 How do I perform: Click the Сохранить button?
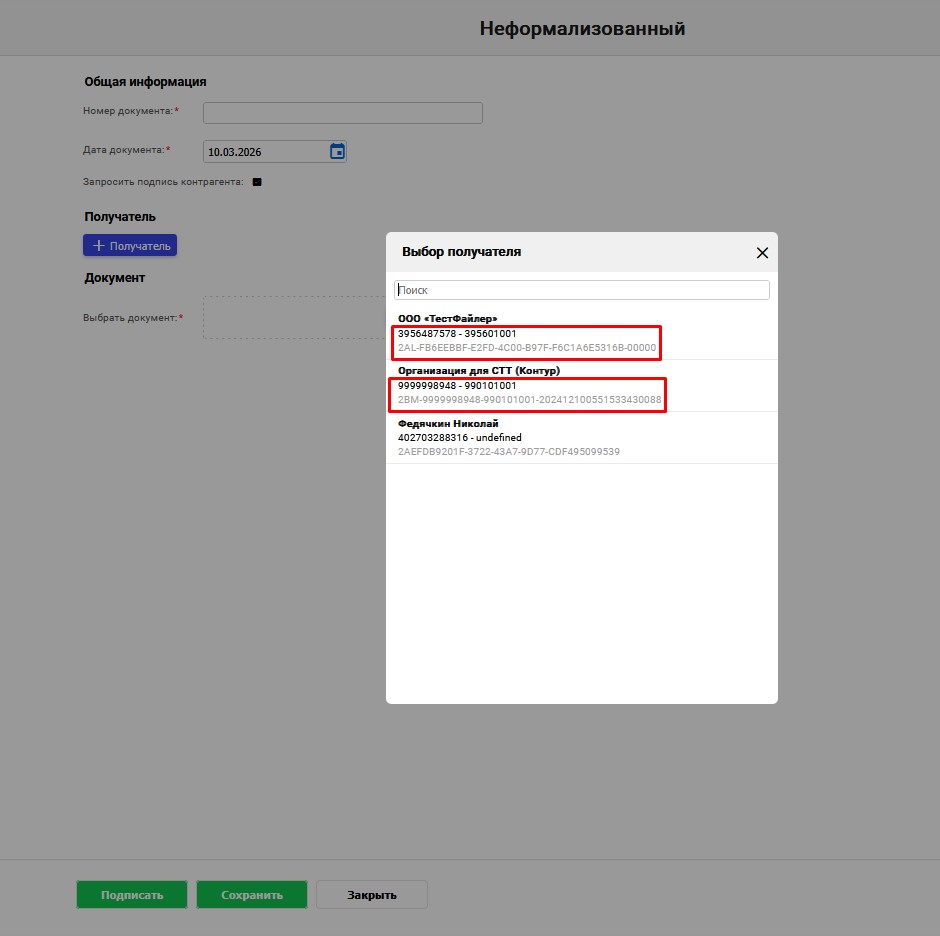click(251, 895)
